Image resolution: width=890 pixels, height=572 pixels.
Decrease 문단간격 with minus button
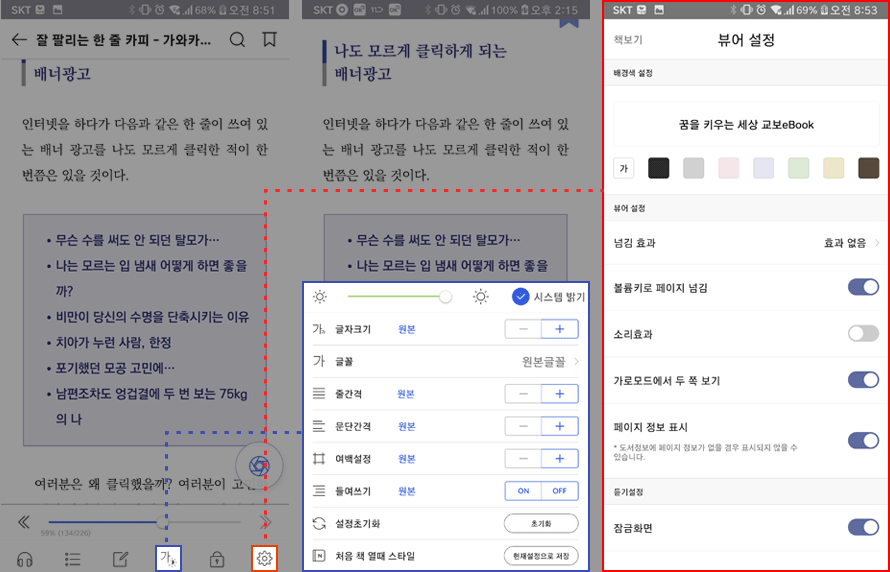[x=523, y=426]
